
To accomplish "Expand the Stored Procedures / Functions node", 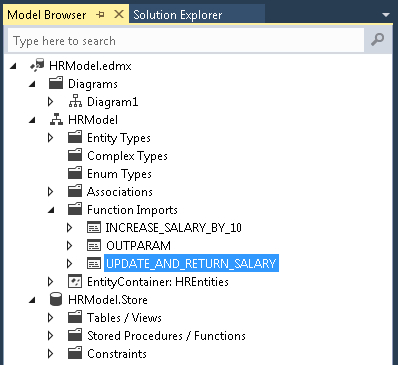I will point(51,335).
